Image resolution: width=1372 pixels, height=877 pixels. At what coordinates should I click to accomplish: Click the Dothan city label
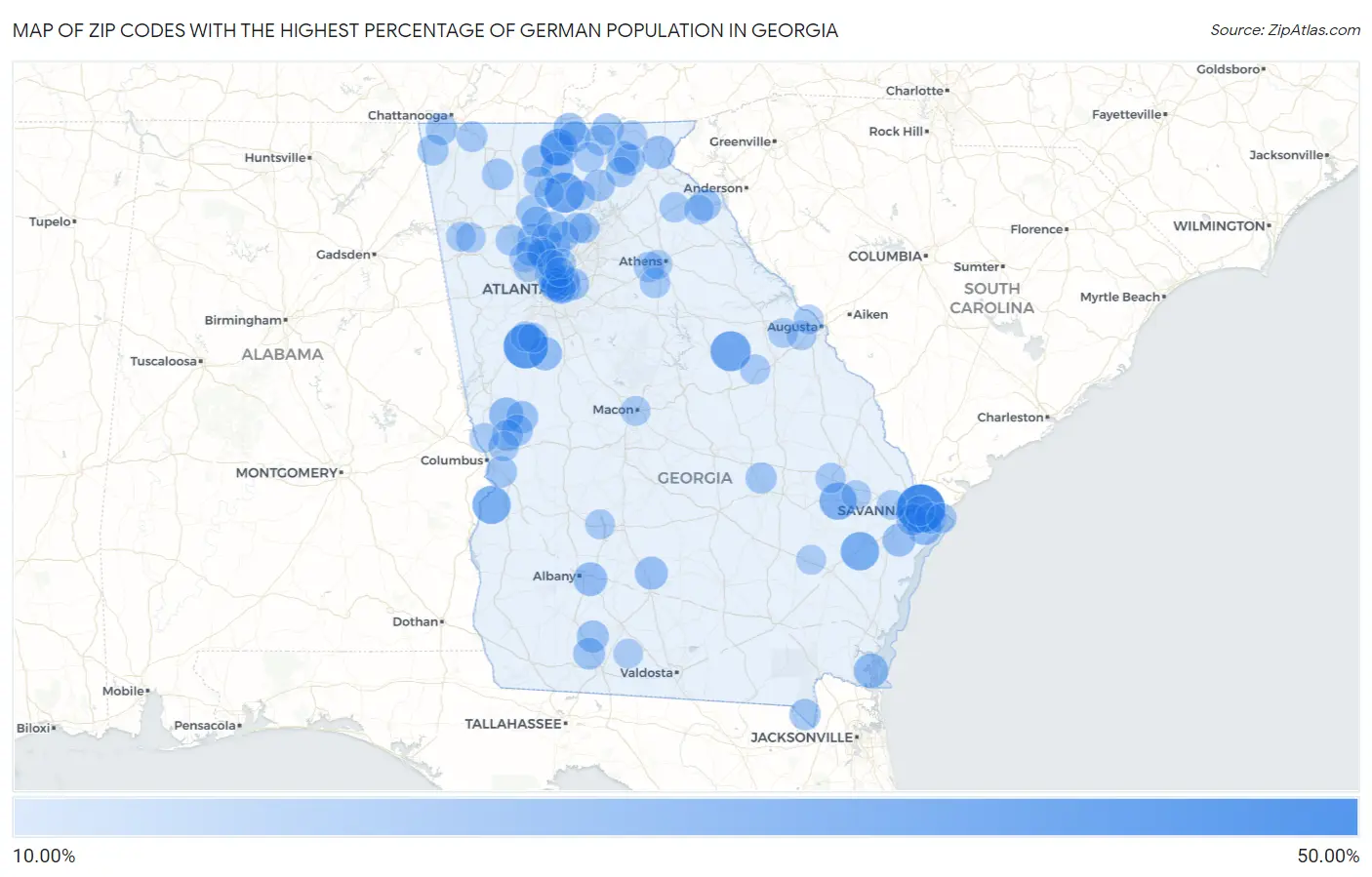pos(416,621)
